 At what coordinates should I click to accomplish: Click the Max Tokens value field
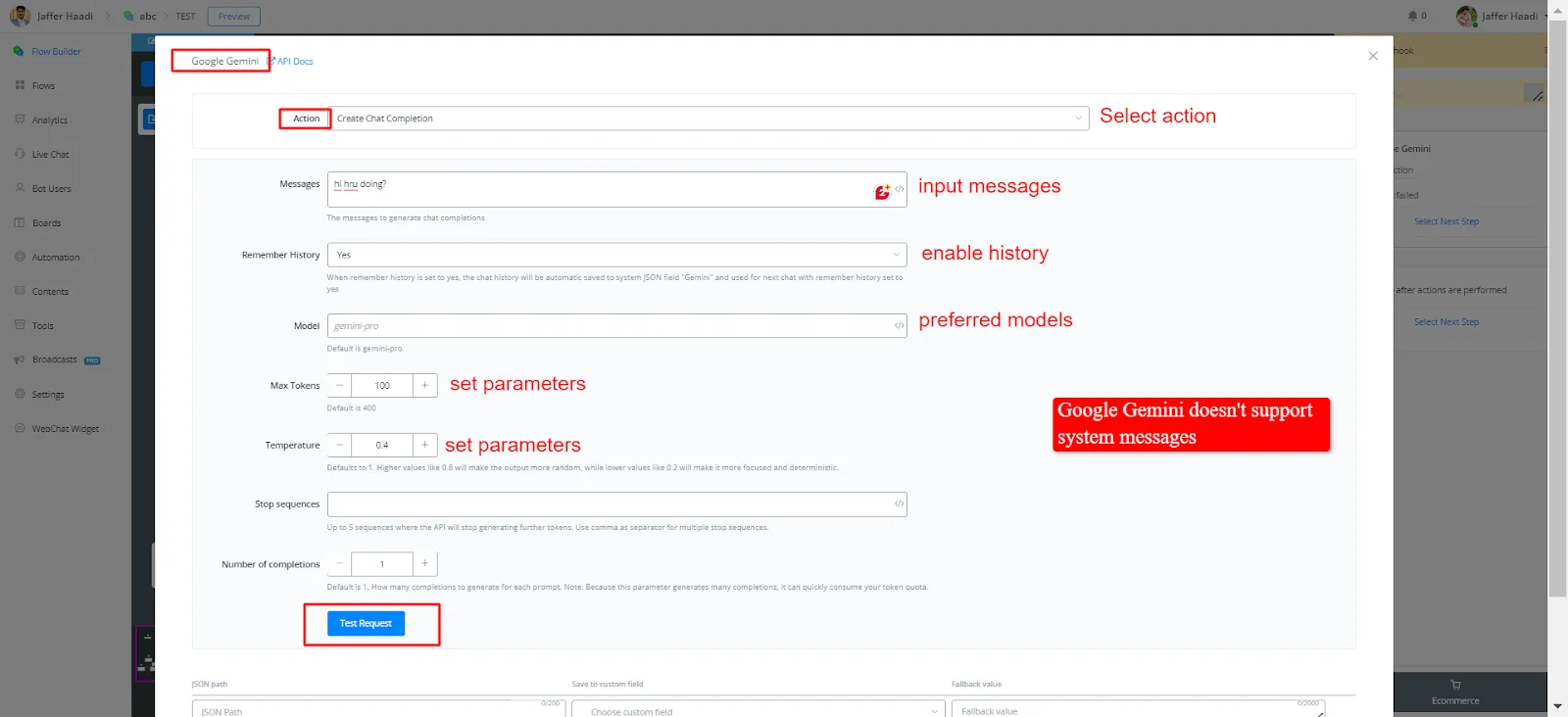382,386
